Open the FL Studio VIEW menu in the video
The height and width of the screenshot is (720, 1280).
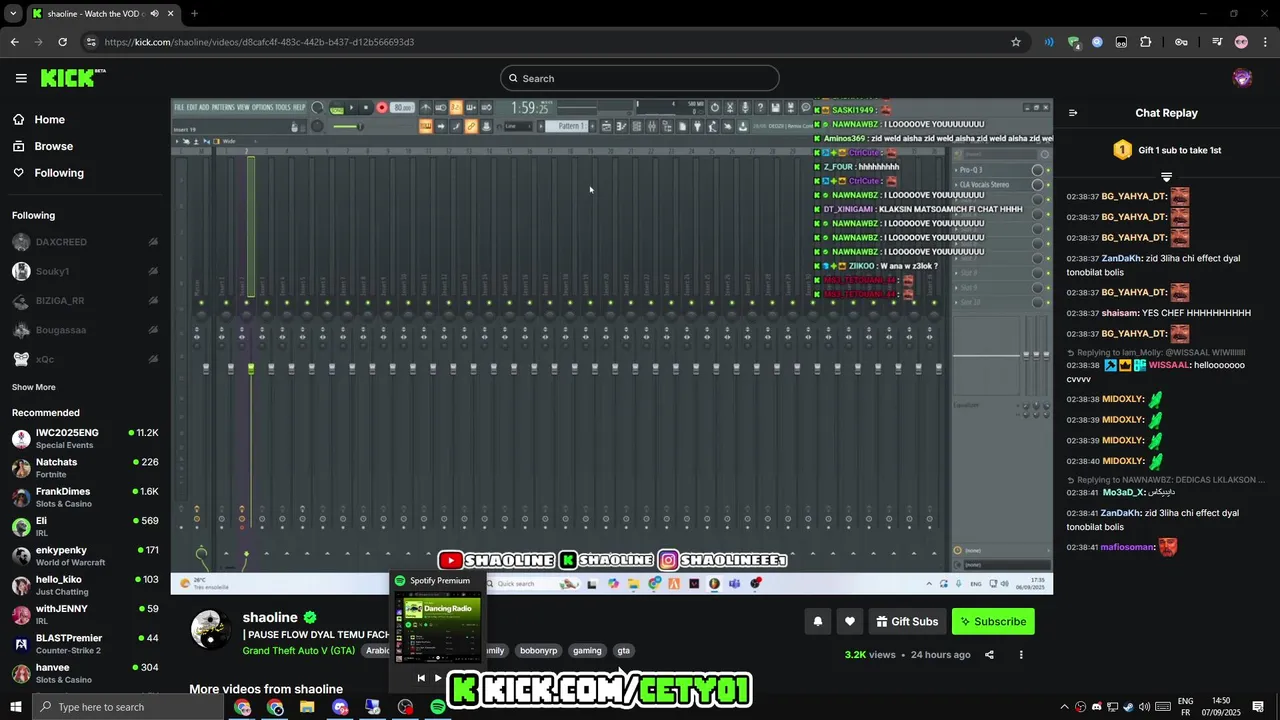(x=243, y=107)
